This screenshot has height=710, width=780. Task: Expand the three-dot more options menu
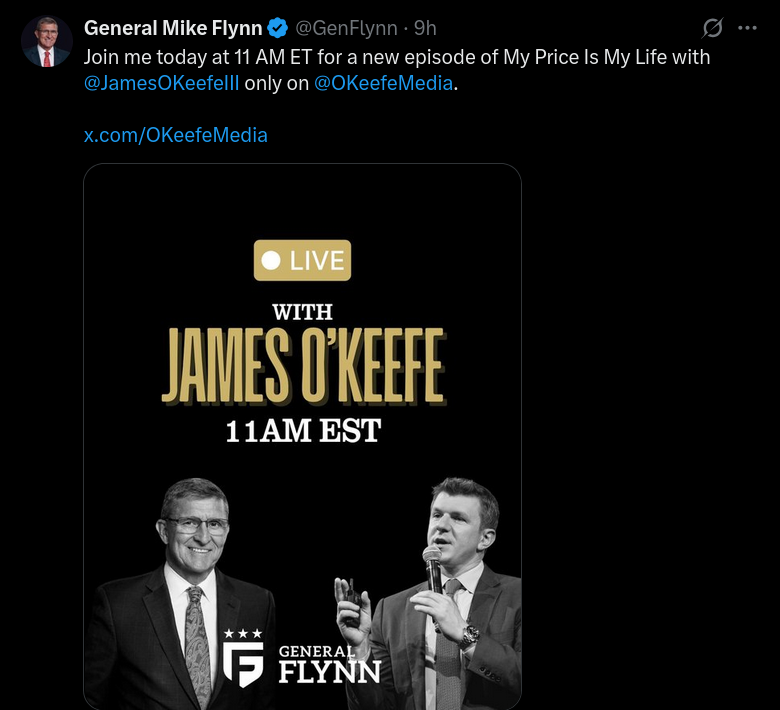(x=747, y=28)
